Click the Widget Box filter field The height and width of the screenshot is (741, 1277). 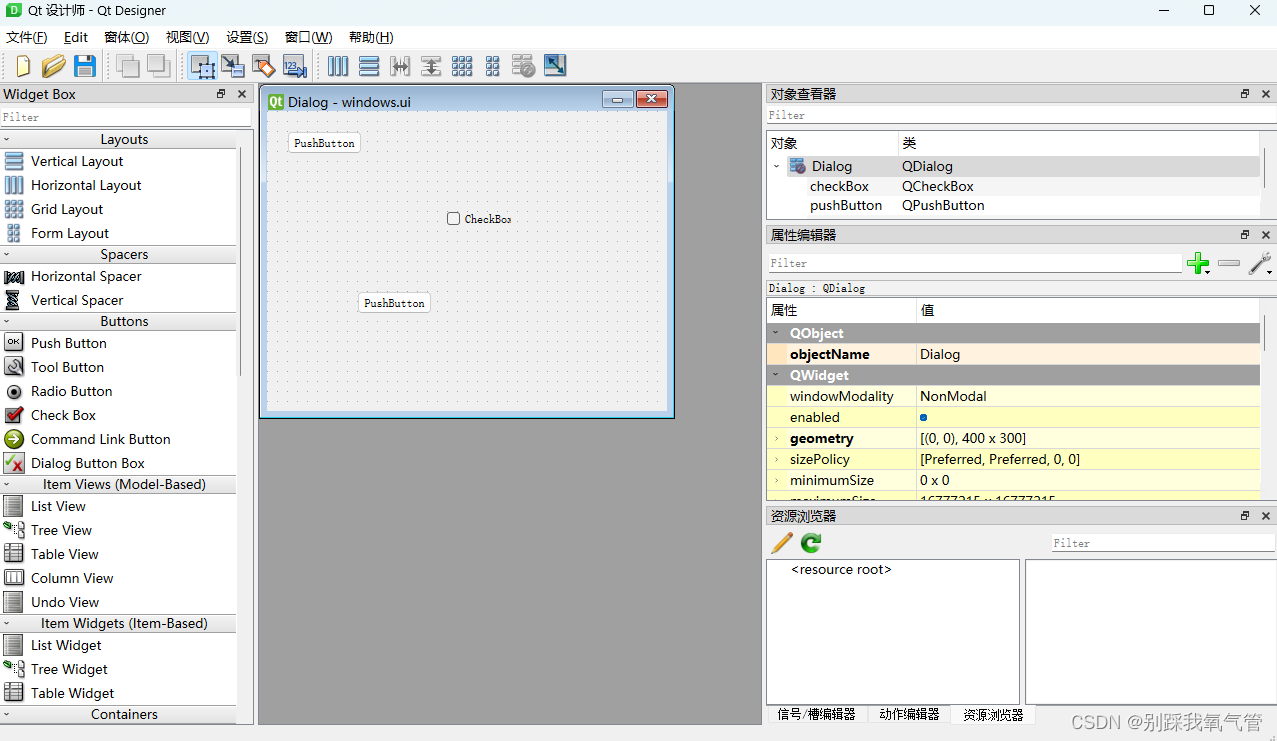coord(125,117)
